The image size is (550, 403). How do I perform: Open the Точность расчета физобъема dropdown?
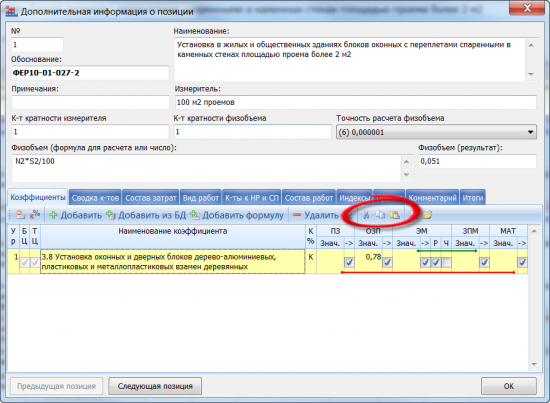click(x=436, y=132)
